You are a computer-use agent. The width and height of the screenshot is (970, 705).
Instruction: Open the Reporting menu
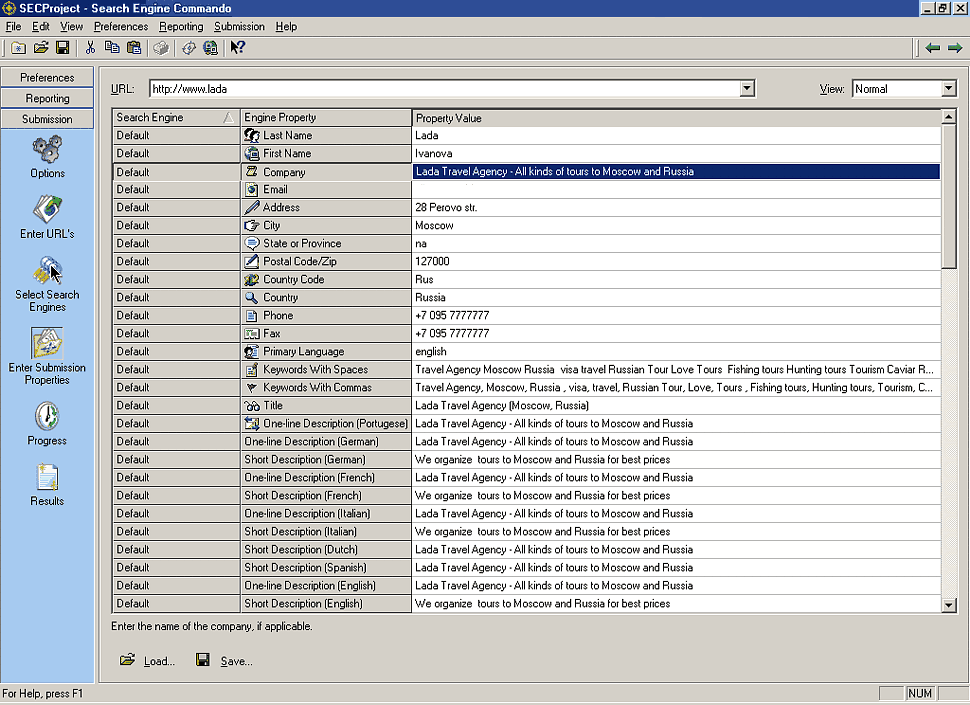181,27
